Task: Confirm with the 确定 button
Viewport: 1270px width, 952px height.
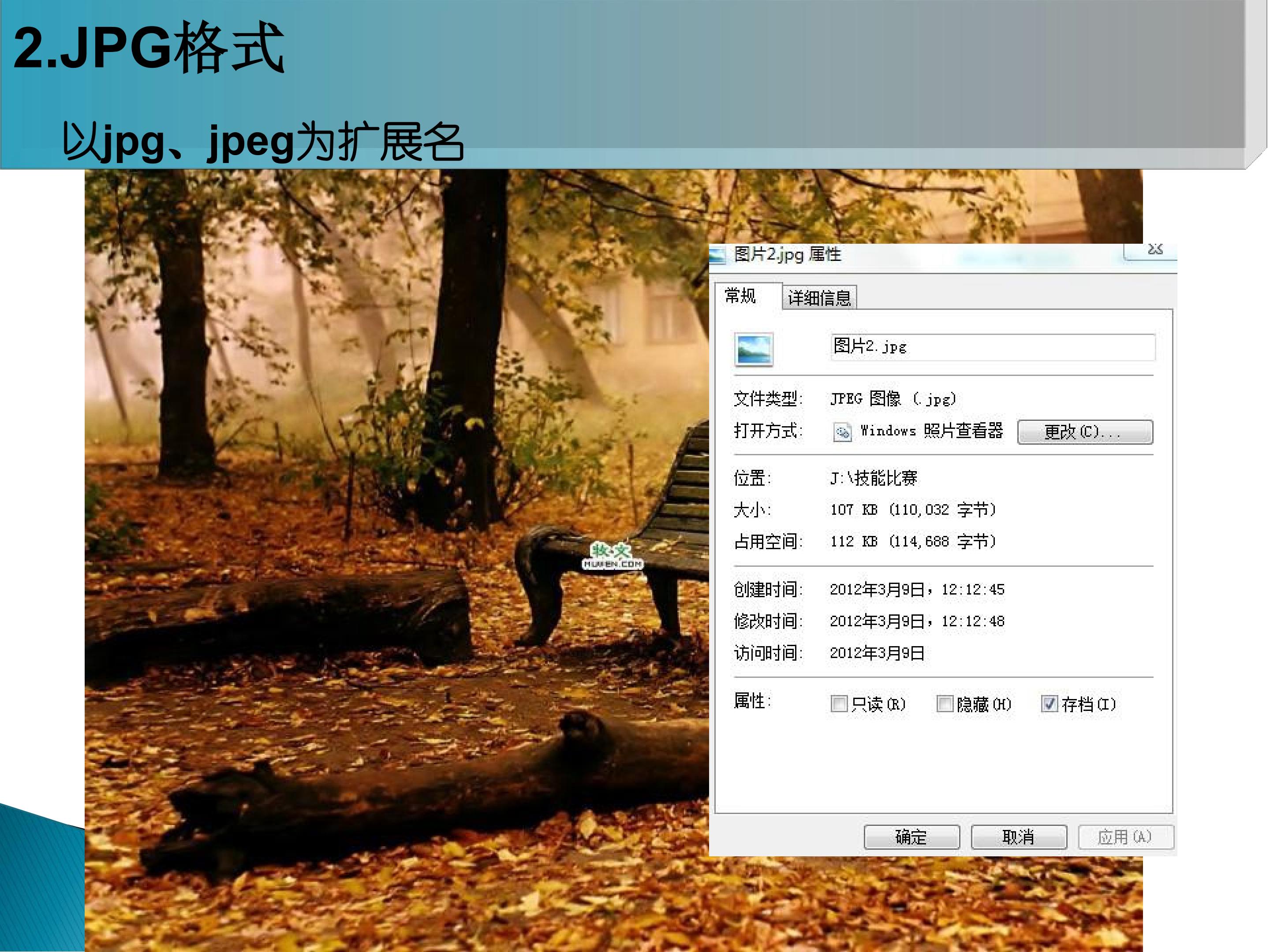Action: (911, 837)
